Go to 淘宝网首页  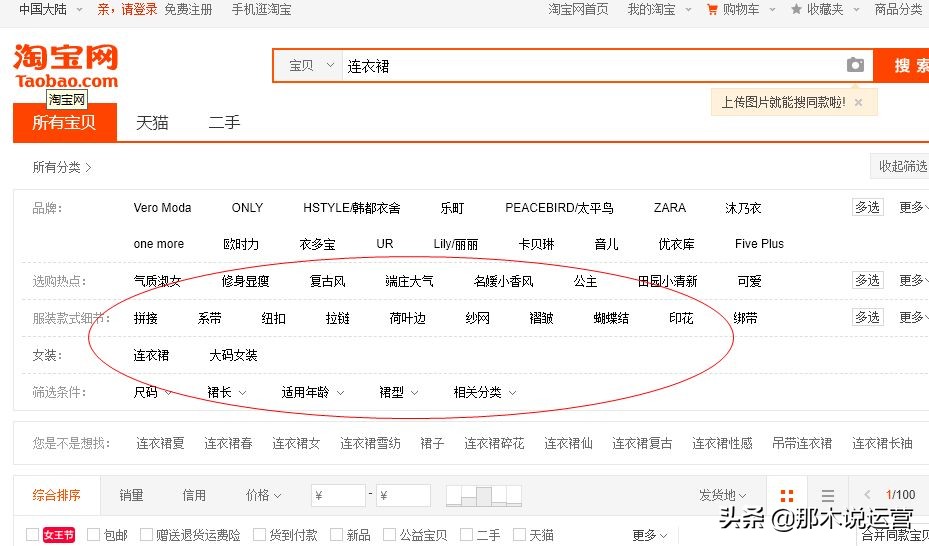(x=578, y=9)
